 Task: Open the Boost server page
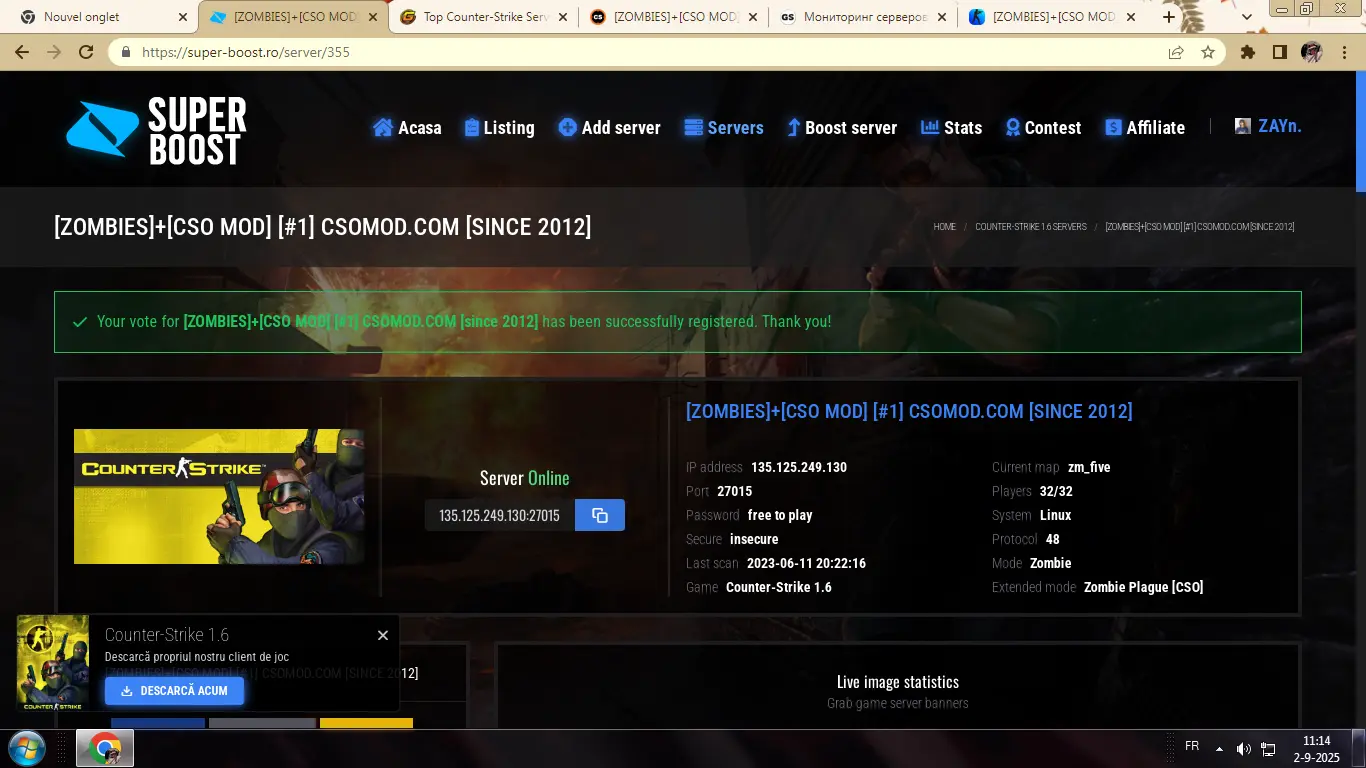pyautogui.click(x=841, y=128)
